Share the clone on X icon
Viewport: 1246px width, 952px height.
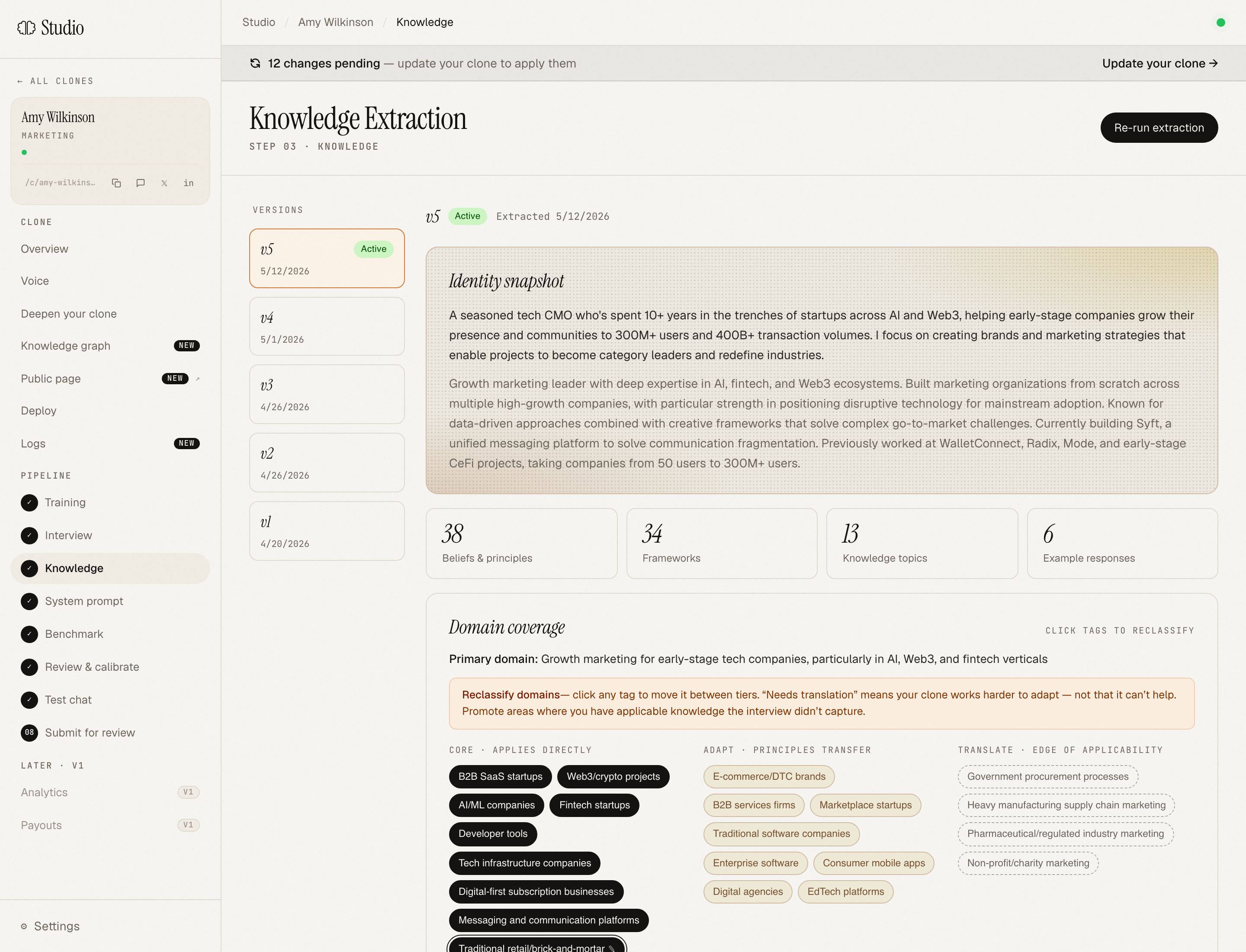(x=164, y=183)
